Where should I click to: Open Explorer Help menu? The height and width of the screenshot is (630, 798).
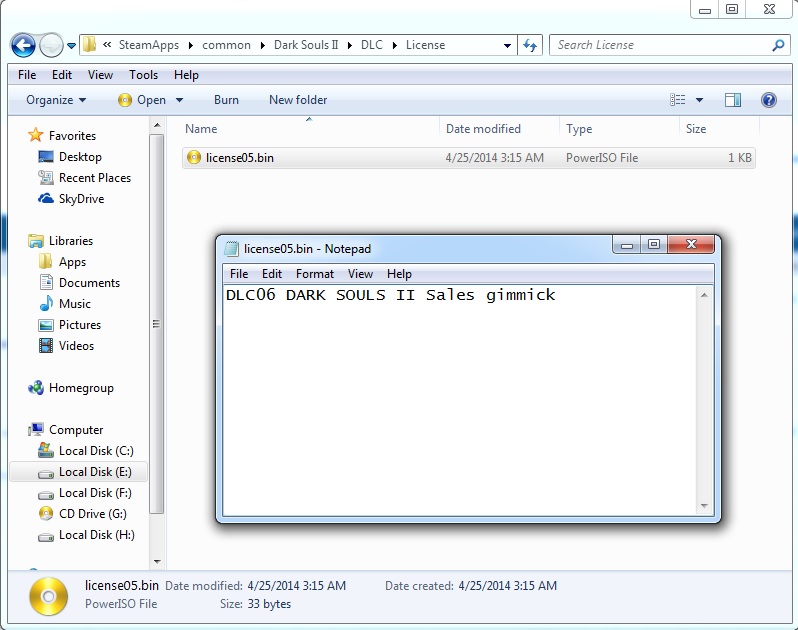186,75
